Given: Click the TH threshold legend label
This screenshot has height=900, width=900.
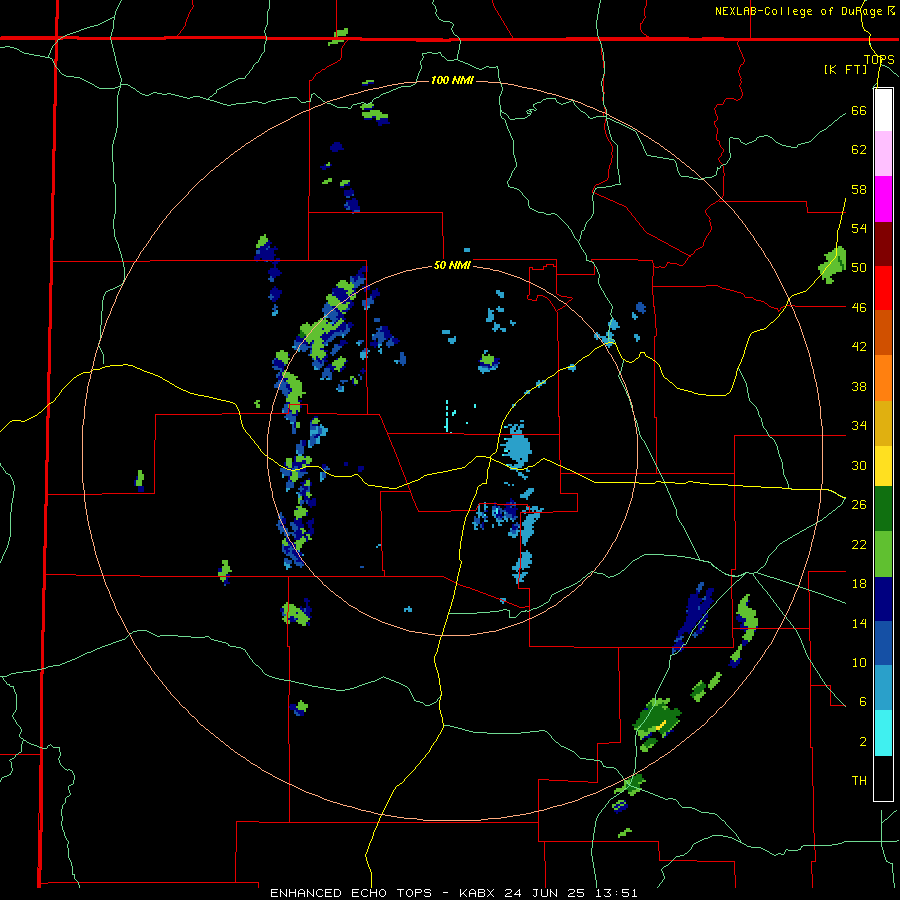Looking at the screenshot, I should point(859,780).
